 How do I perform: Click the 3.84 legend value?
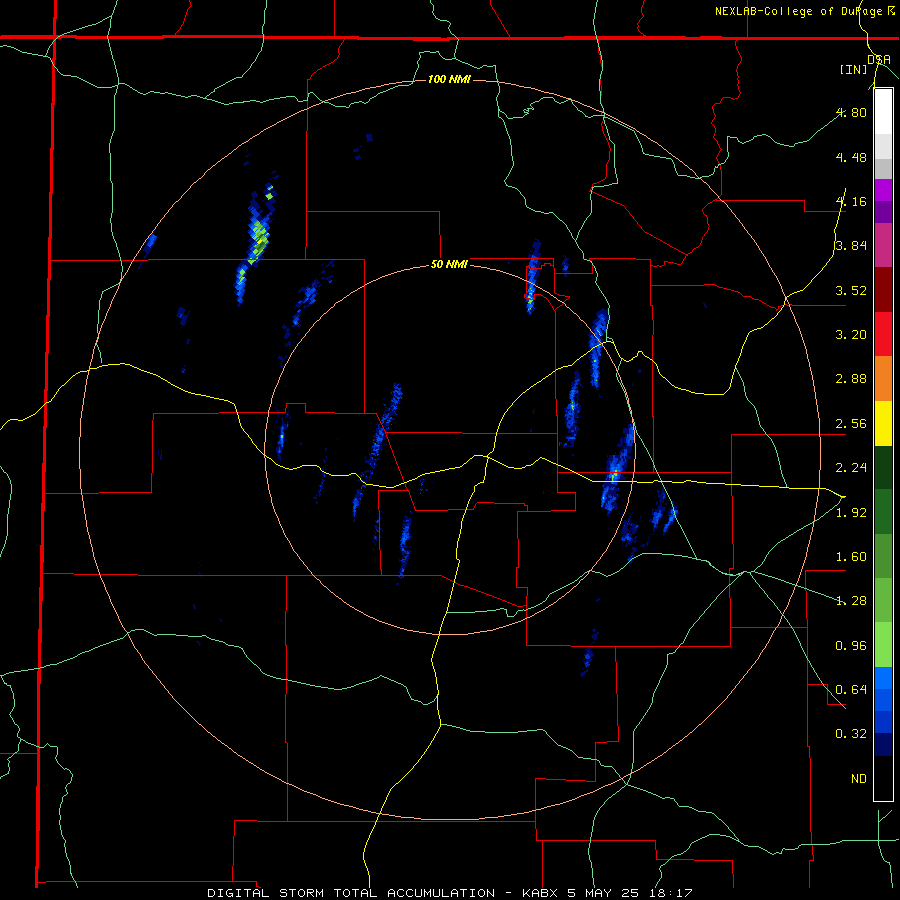[x=851, y=246]
